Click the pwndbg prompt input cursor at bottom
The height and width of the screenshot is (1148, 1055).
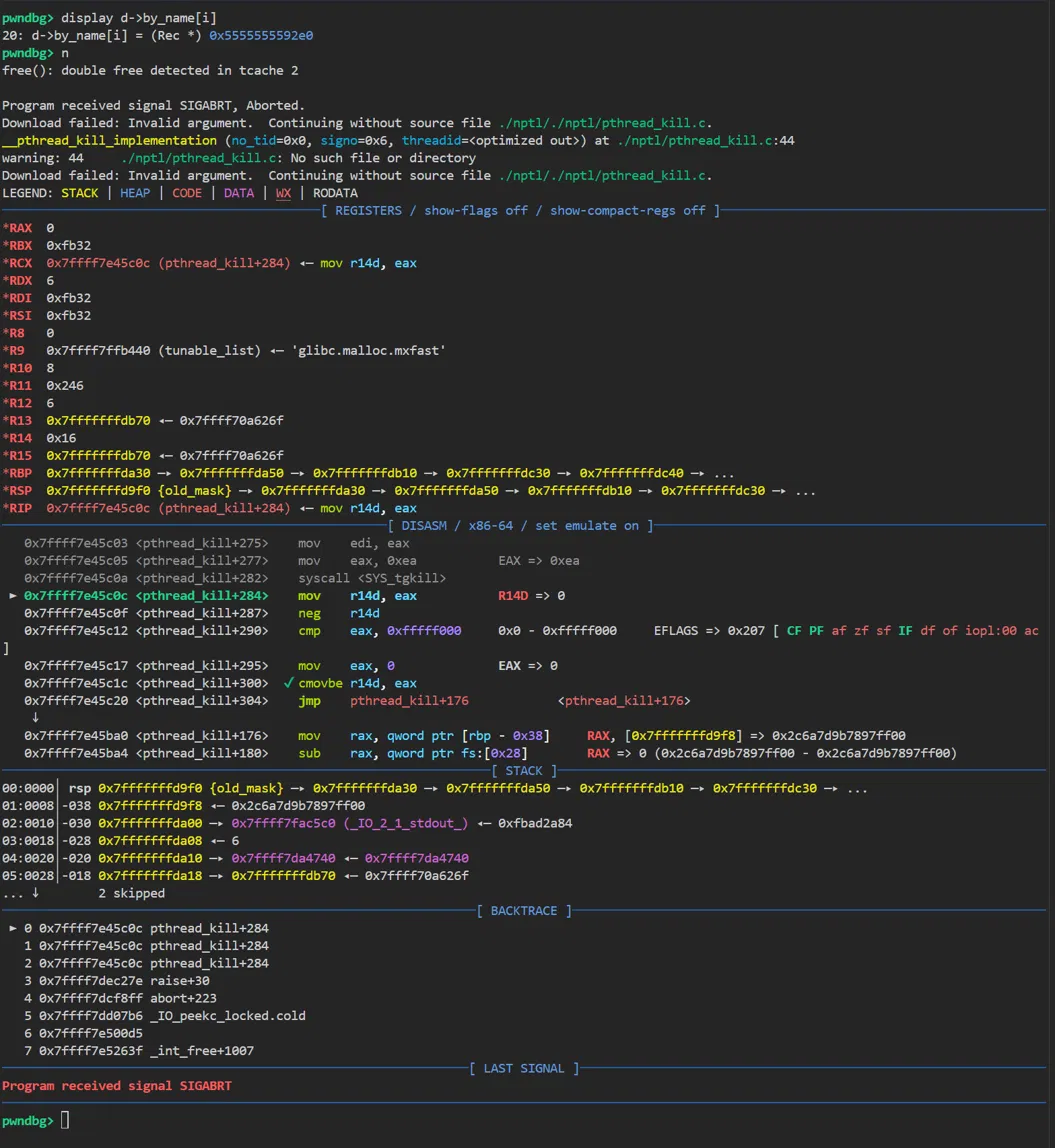coord(65,1120)
